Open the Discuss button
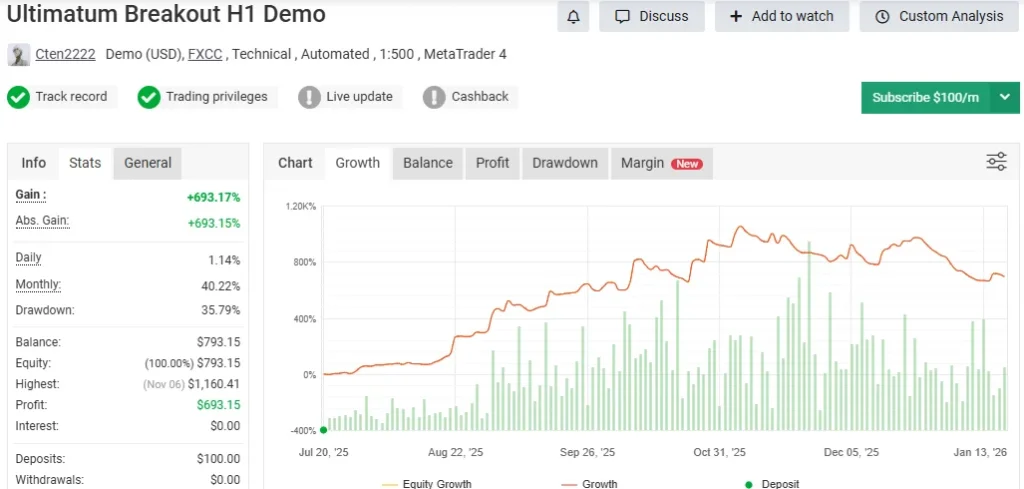This screenshot has height=489, width=1024. point(652,16)
